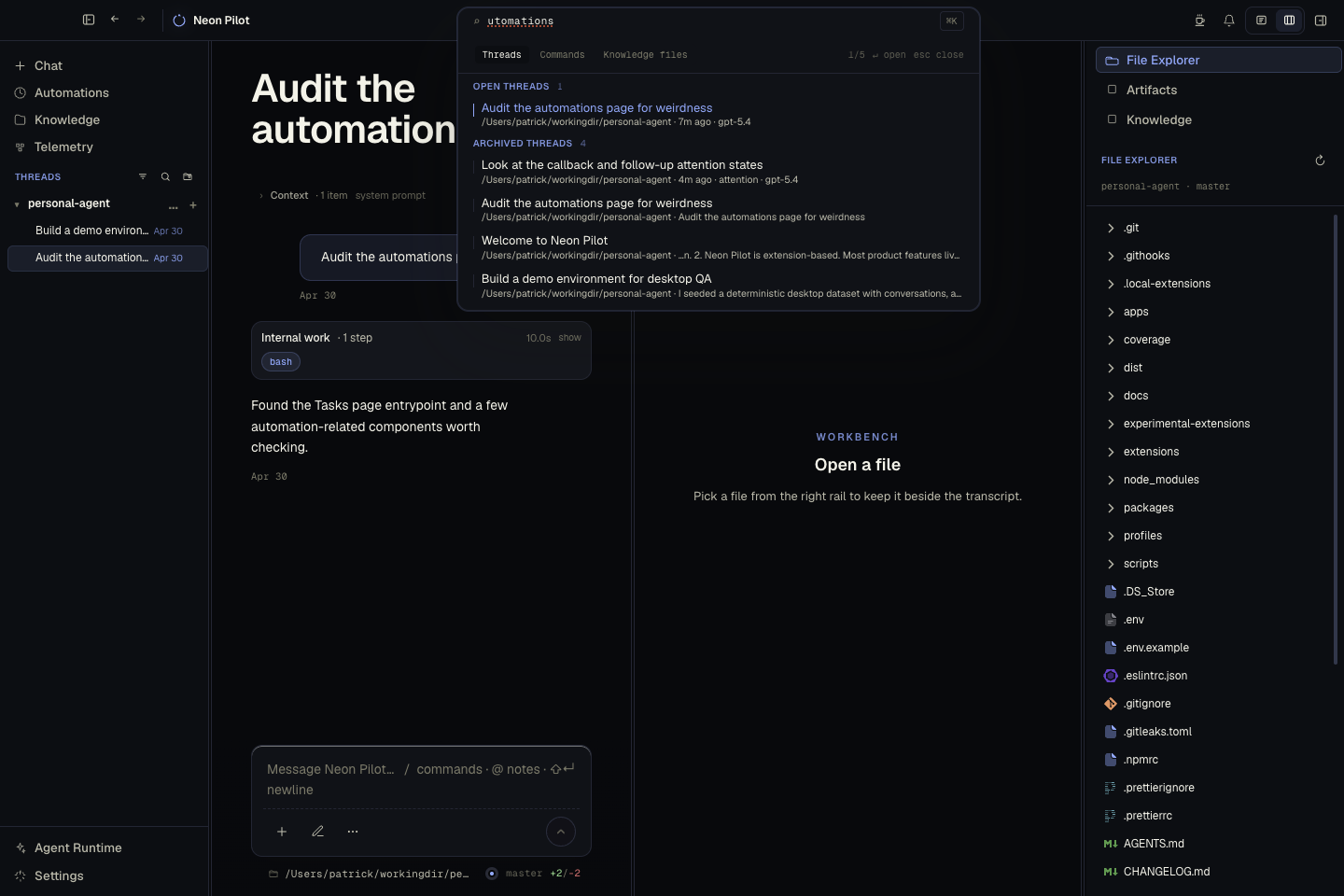Click the folder icon beside THREADS search

point(188,176)
